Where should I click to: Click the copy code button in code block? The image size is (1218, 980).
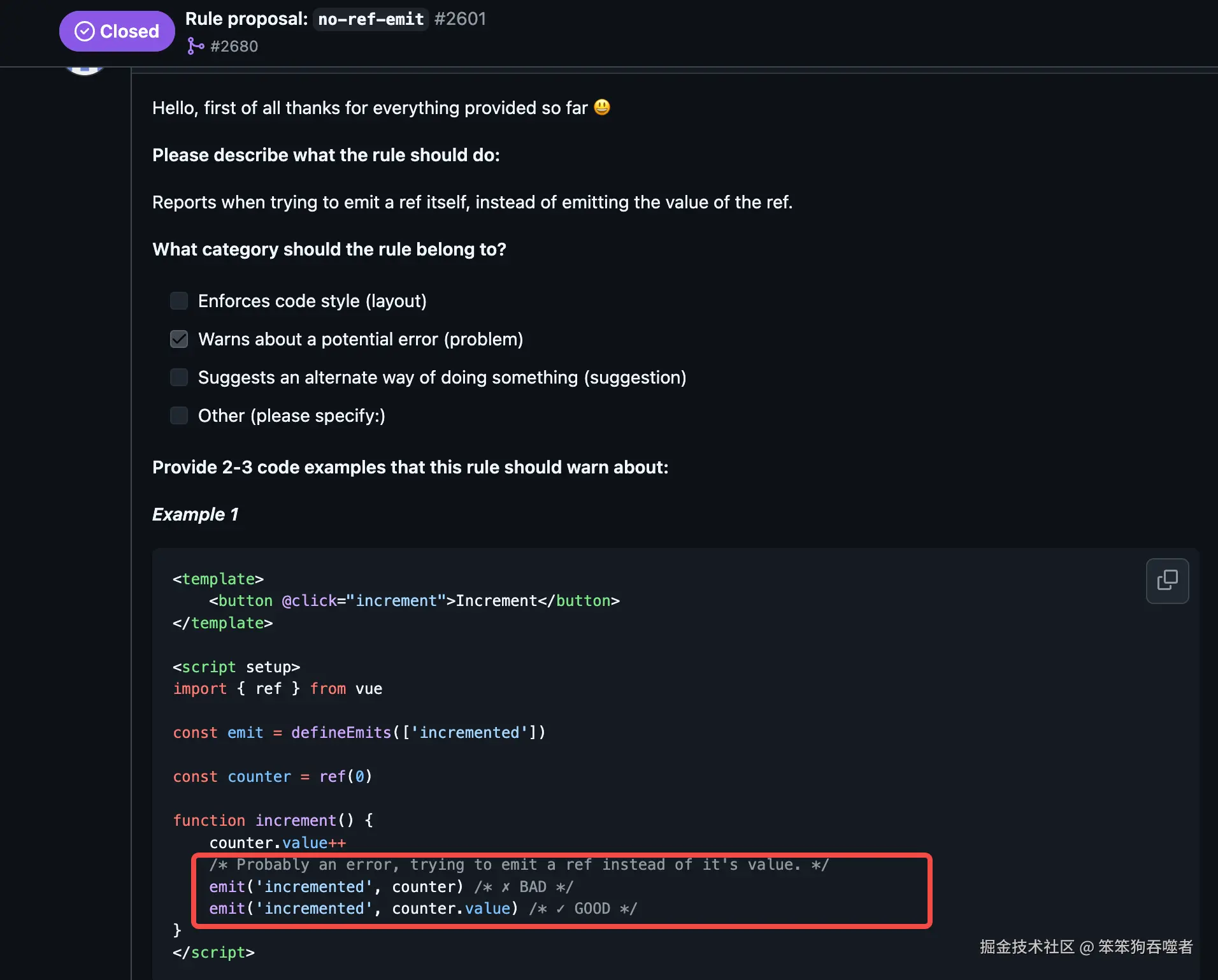coord(1167,580)
